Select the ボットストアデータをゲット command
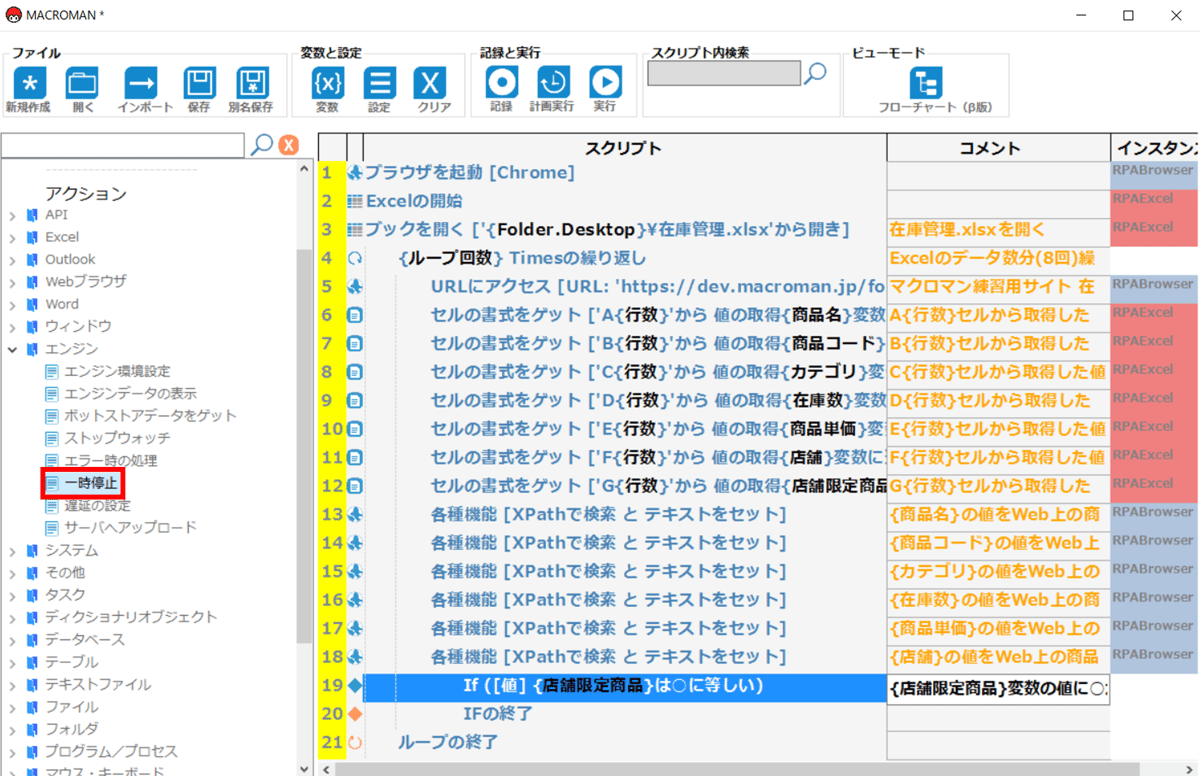This screenshot has width=1200, height=776. pos(150,415)
